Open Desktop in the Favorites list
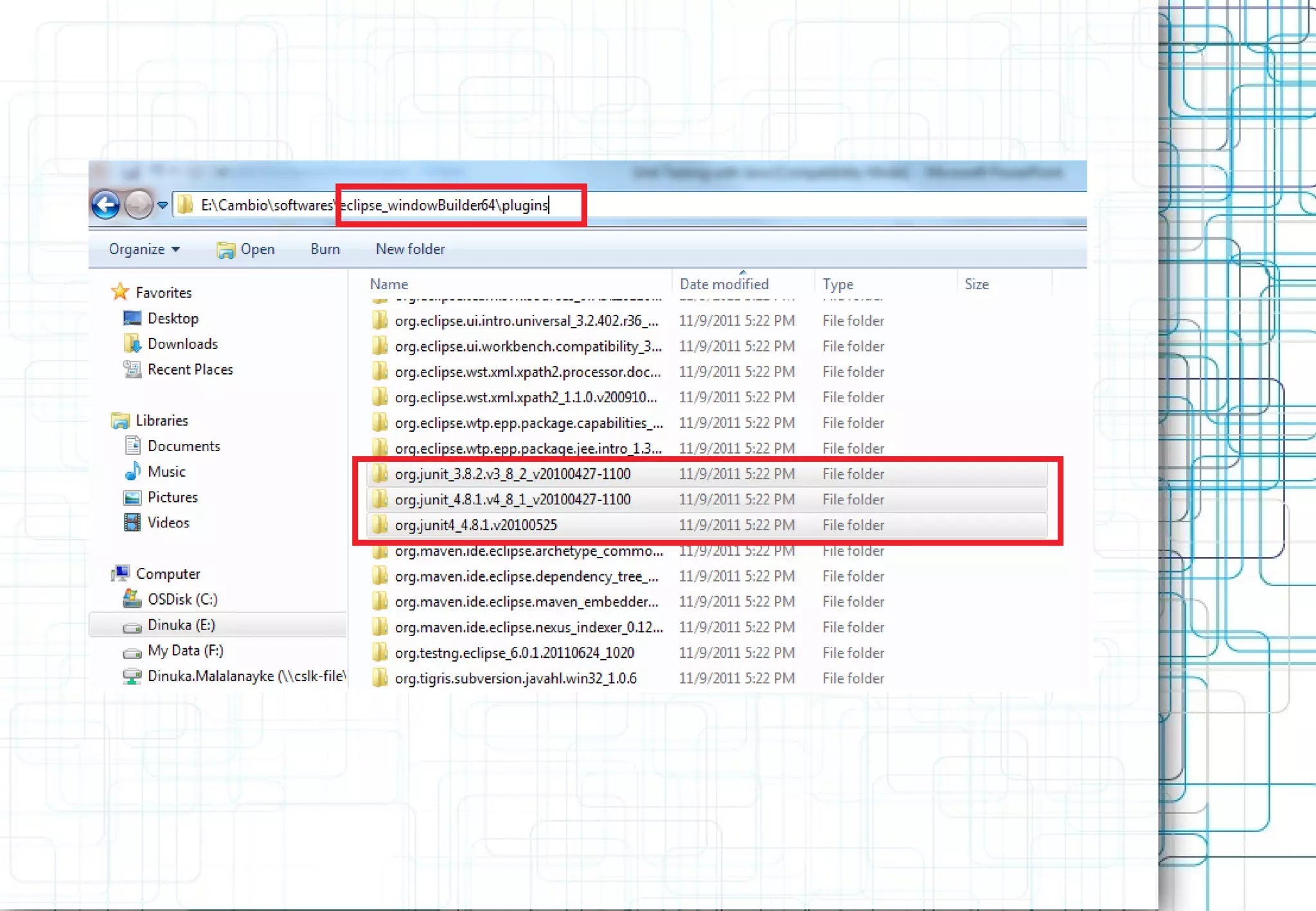 [173, 319]
